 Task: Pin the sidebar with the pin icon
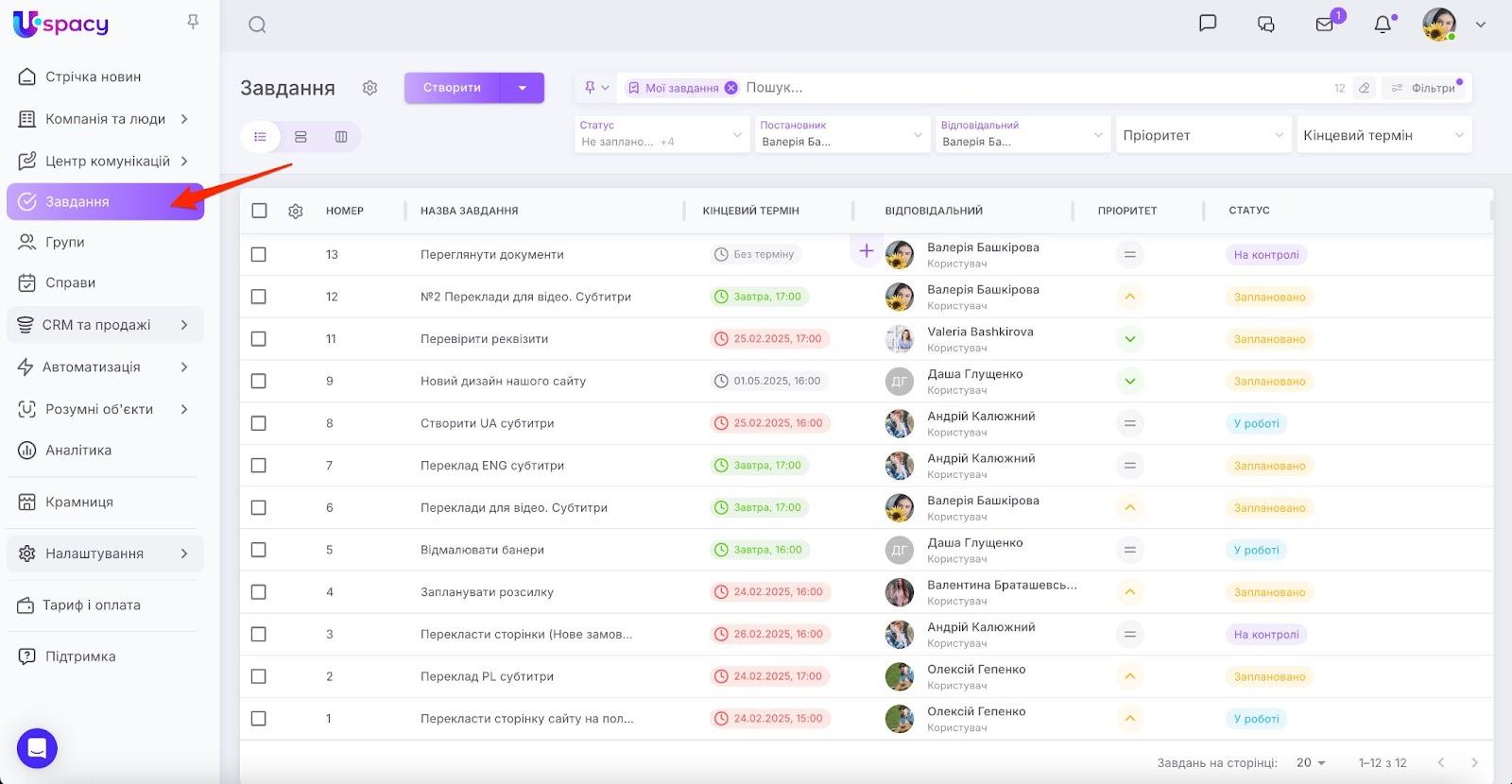[193, 22]
